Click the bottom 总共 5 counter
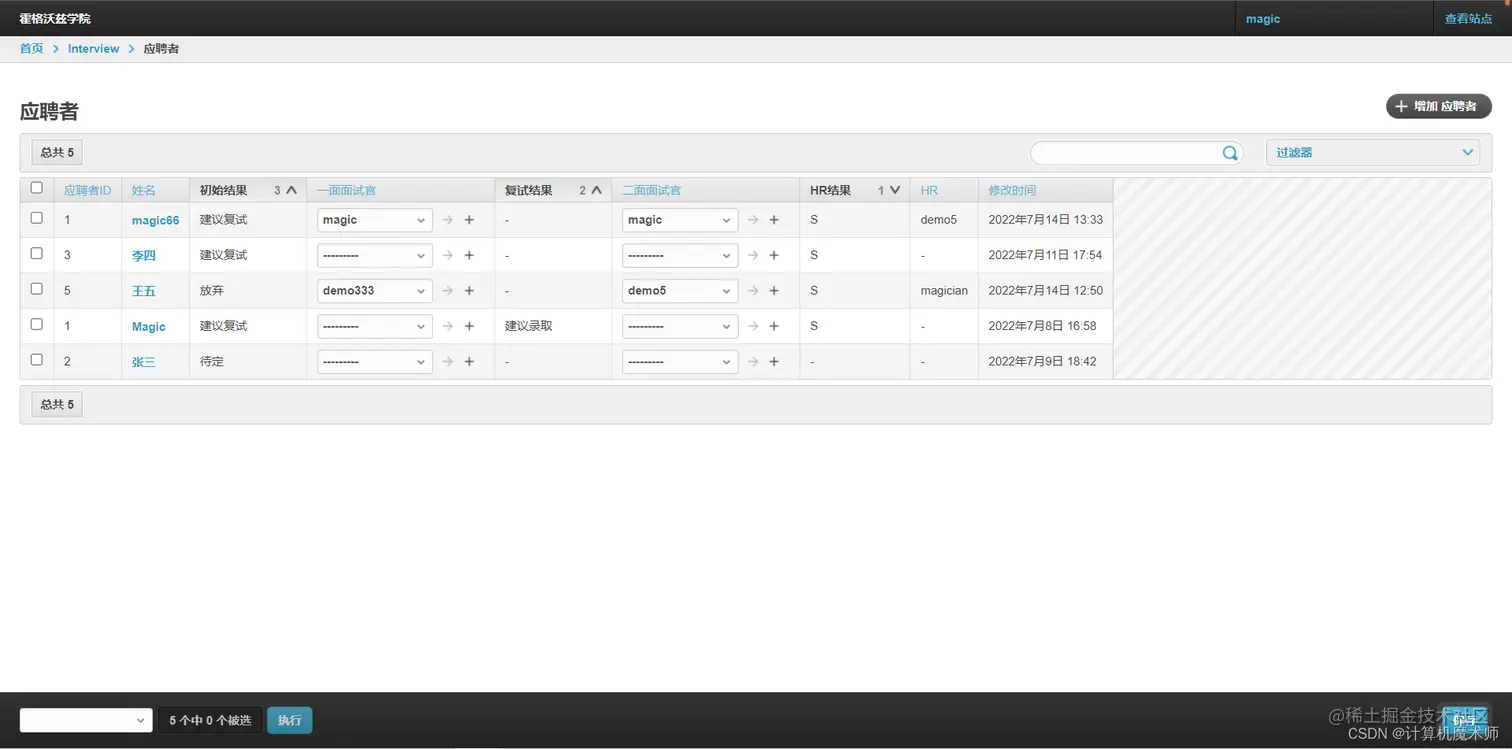 pos(57,404)
